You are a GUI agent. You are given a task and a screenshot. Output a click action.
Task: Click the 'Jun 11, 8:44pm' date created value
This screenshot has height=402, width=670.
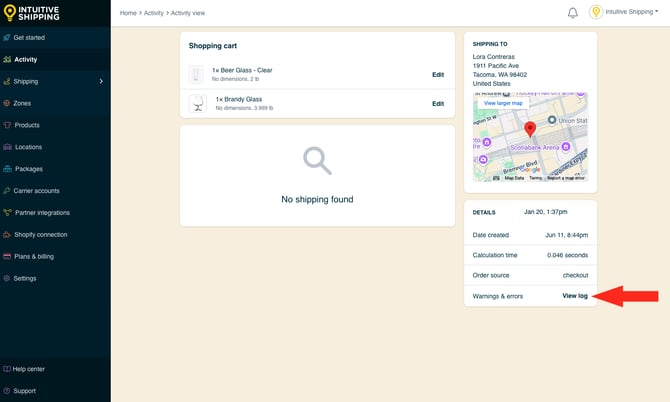tap(567, 235)
